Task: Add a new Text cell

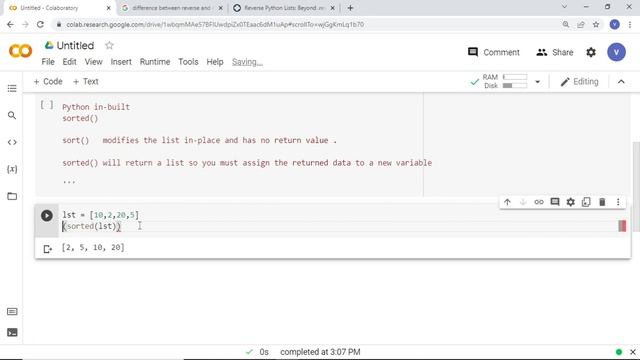Action: 86,82
